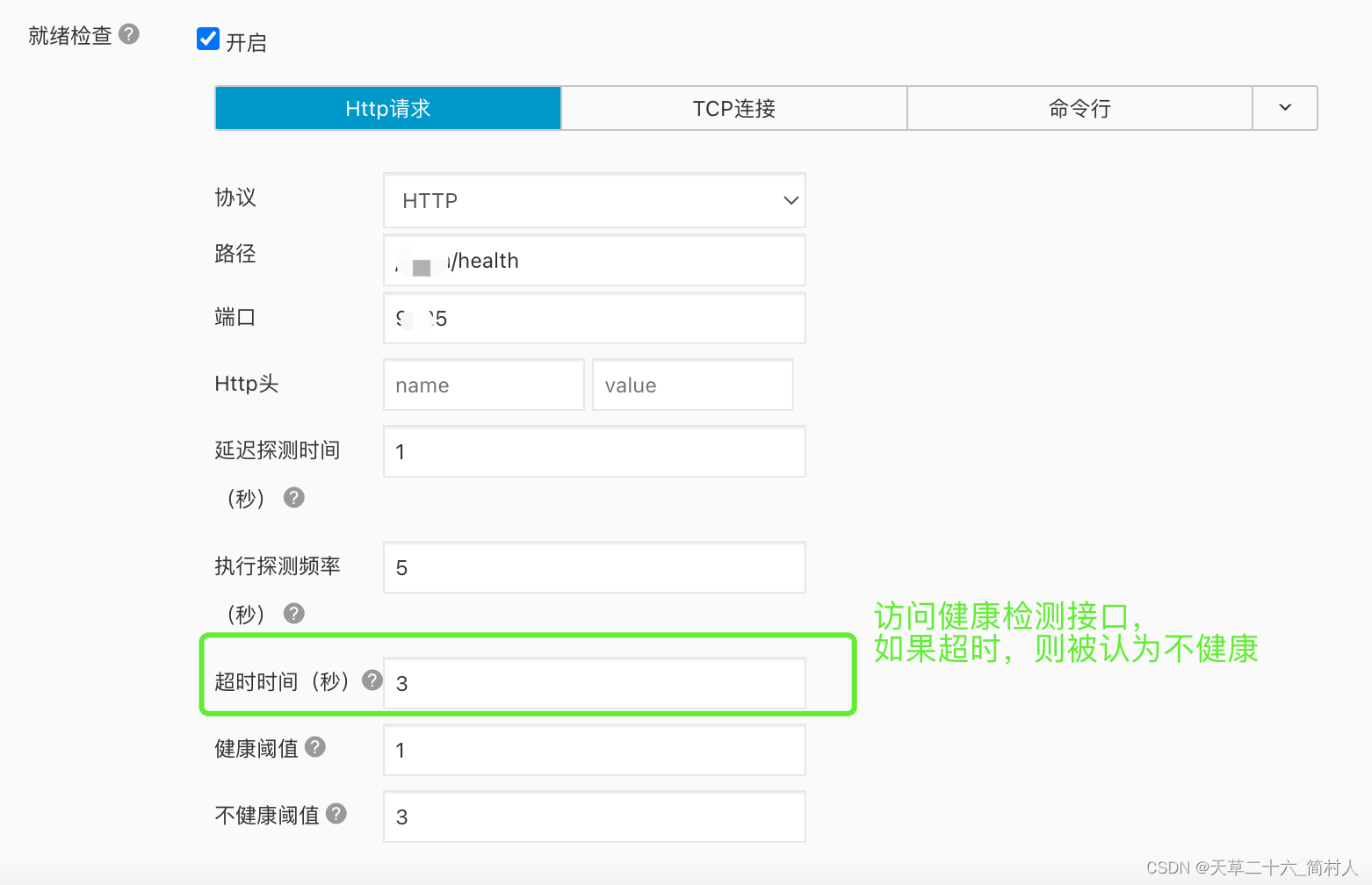The image size is (1372, 885).
Task: Focus the 超时时间 input with 3
Action: click(x=595, y=683)
